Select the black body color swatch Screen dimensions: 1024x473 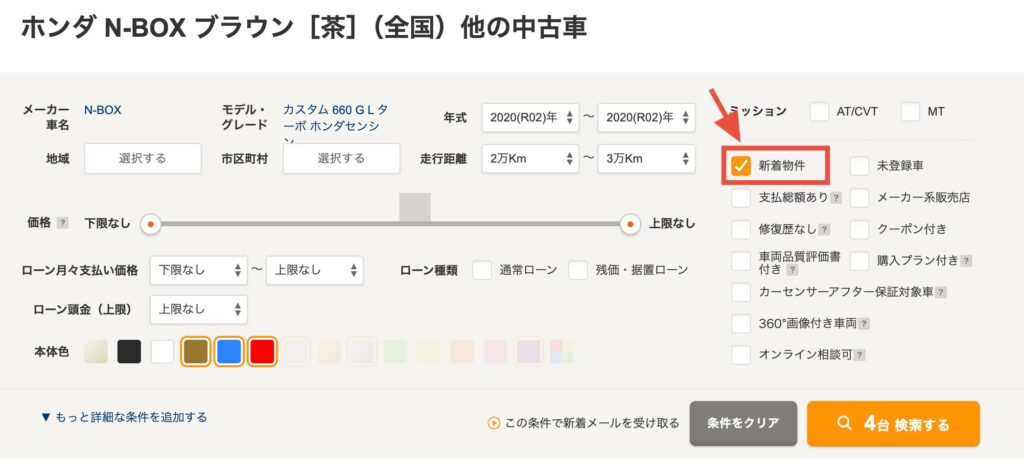tap(129, 351)
